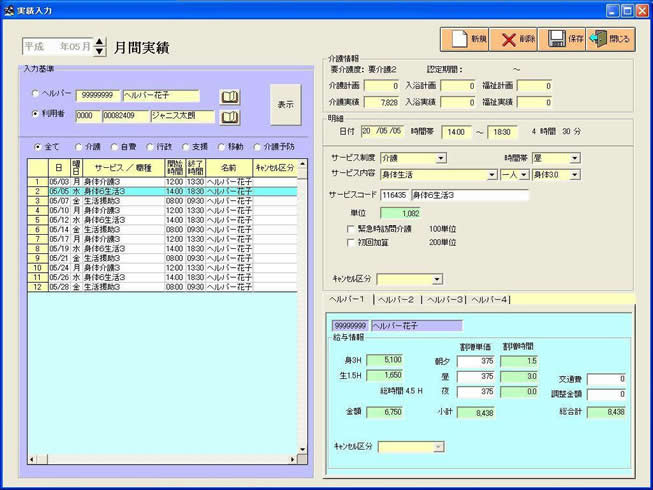The image size is (653, 490).
Task: Click the 保存 (Save) floppy disk button
Action: tap(562, 39)
